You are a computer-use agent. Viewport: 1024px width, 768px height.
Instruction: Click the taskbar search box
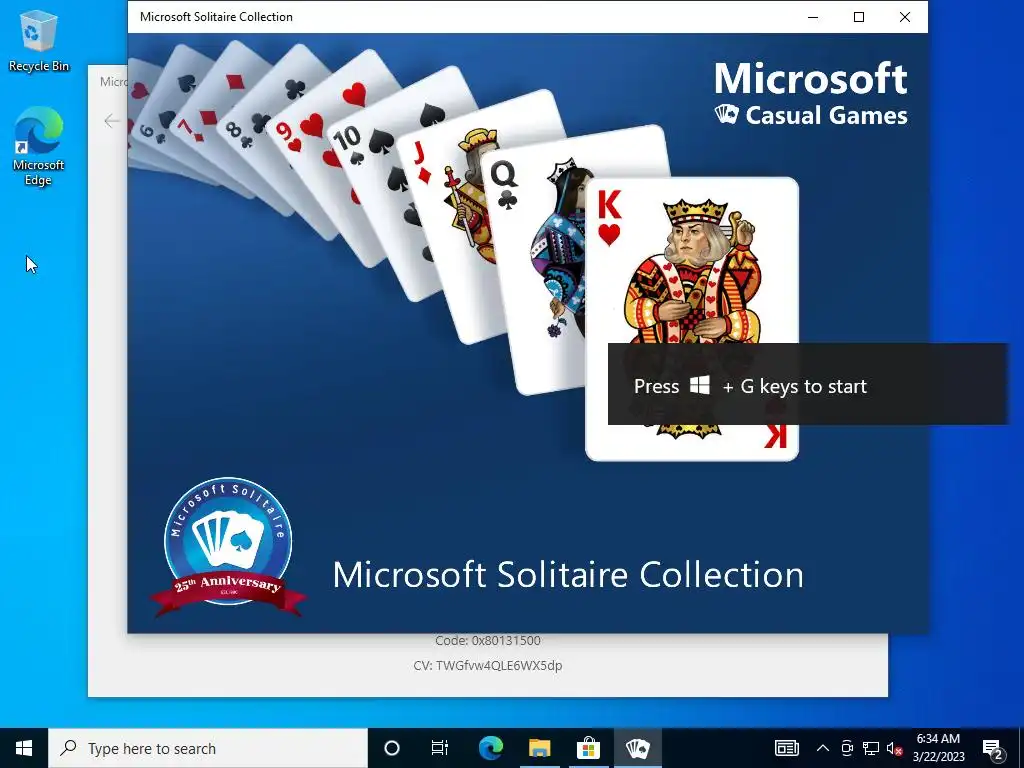(208, 748)
